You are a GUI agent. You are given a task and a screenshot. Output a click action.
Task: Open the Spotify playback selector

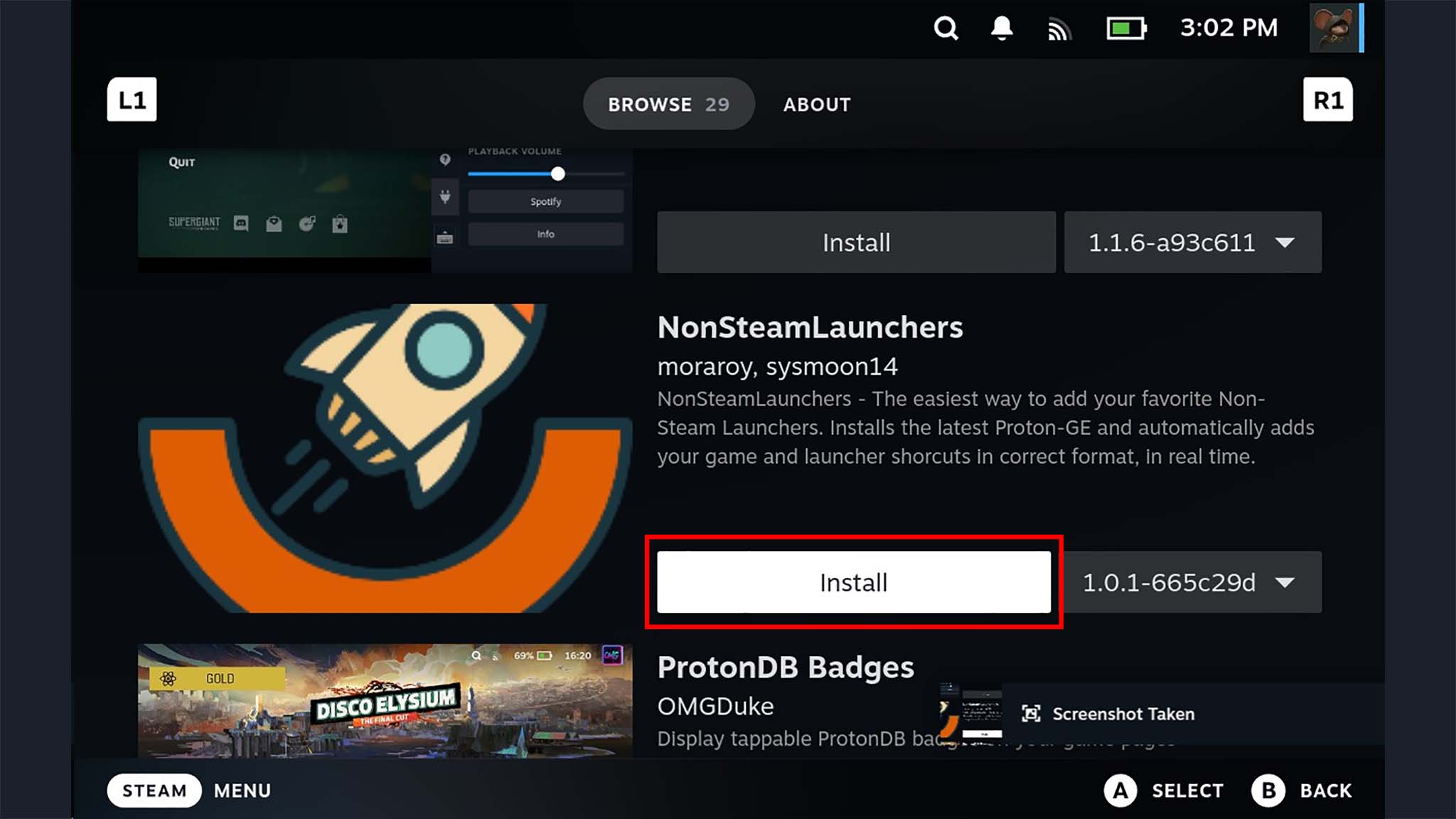click(545, 201)
